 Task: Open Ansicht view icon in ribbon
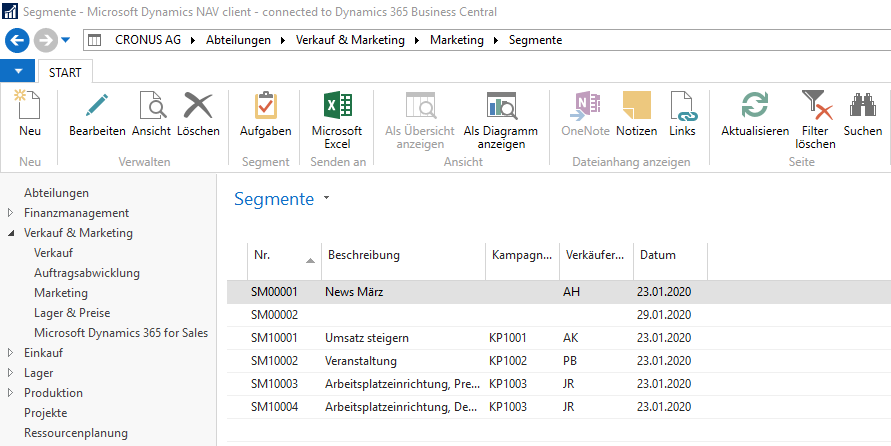point(152,105)
